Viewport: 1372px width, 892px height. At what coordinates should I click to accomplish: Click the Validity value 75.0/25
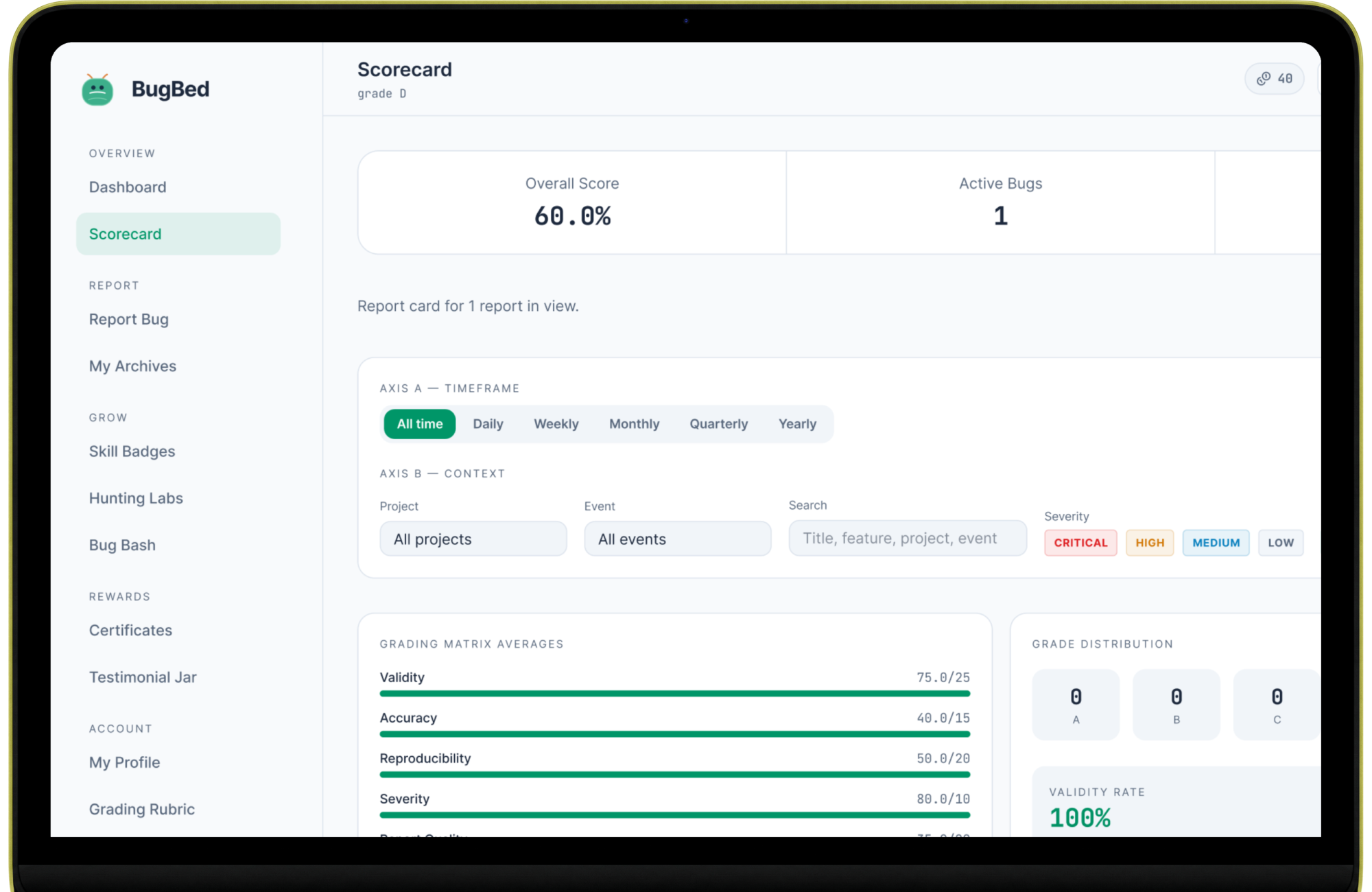point(943,678)
